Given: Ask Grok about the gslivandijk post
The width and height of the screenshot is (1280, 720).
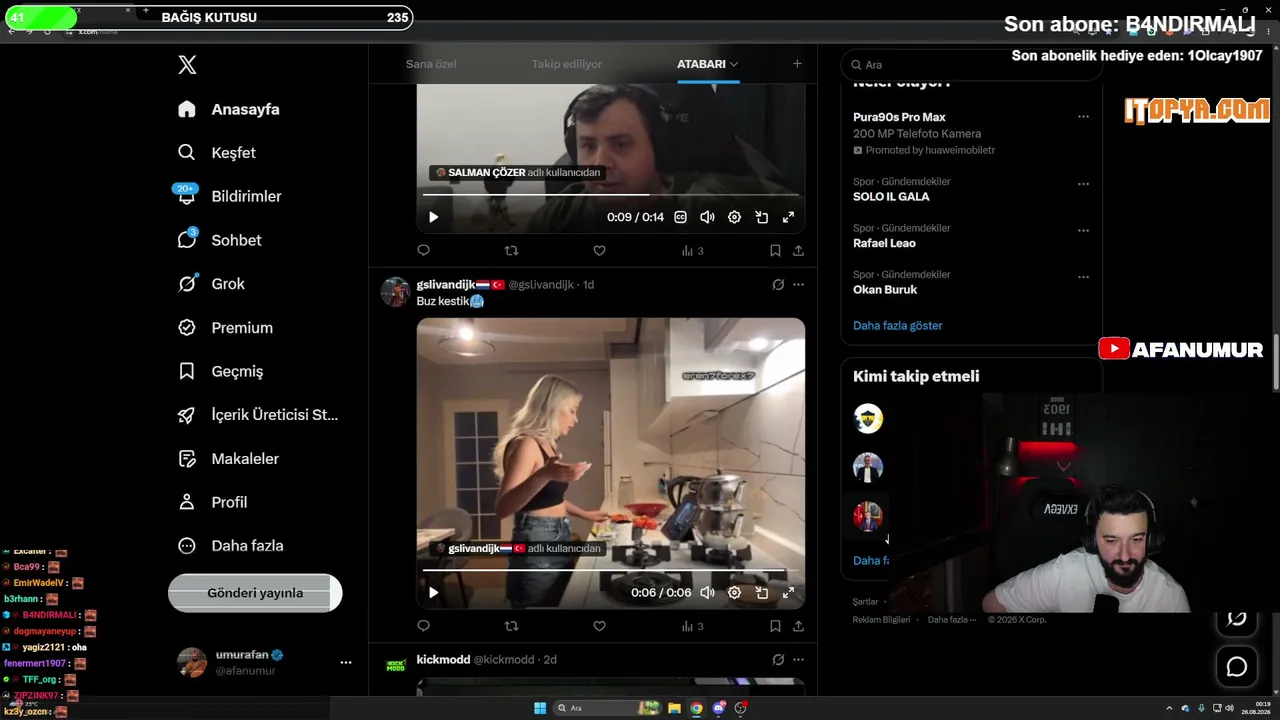Looking at the screenshot, I should tap(778, 285).
